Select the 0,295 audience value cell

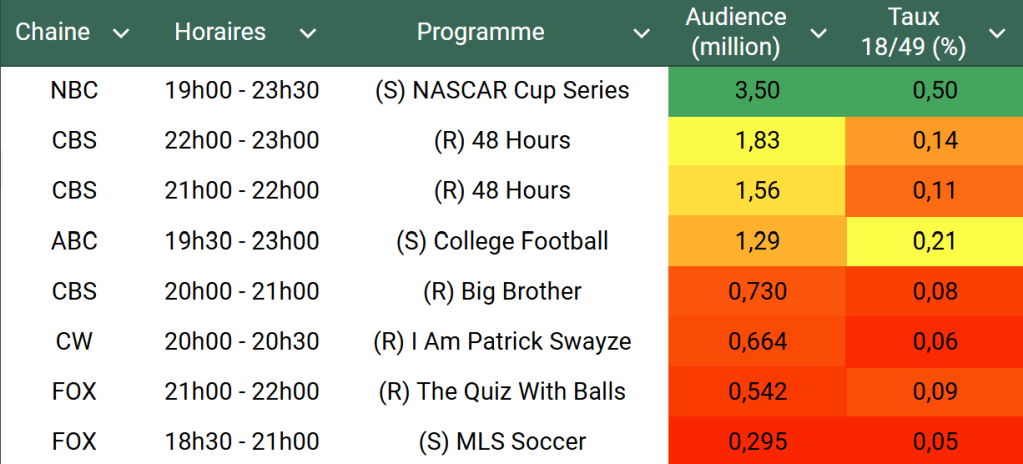coord(756,441)
